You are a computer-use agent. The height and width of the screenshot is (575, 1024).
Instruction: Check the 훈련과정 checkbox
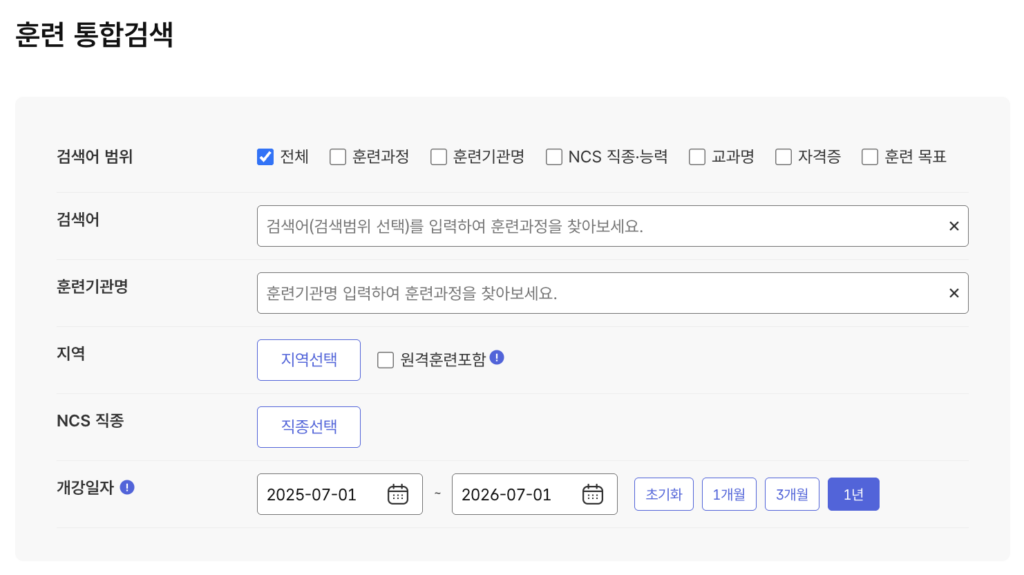(x=338, y=157)
